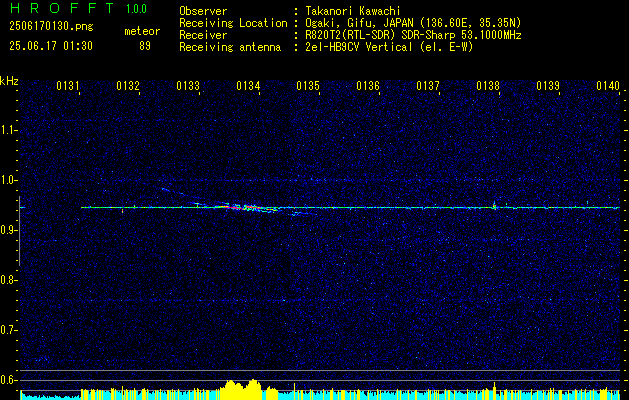Click the 1.0 frequency axis label
The image size is (629, 400).
coord(9,180)
